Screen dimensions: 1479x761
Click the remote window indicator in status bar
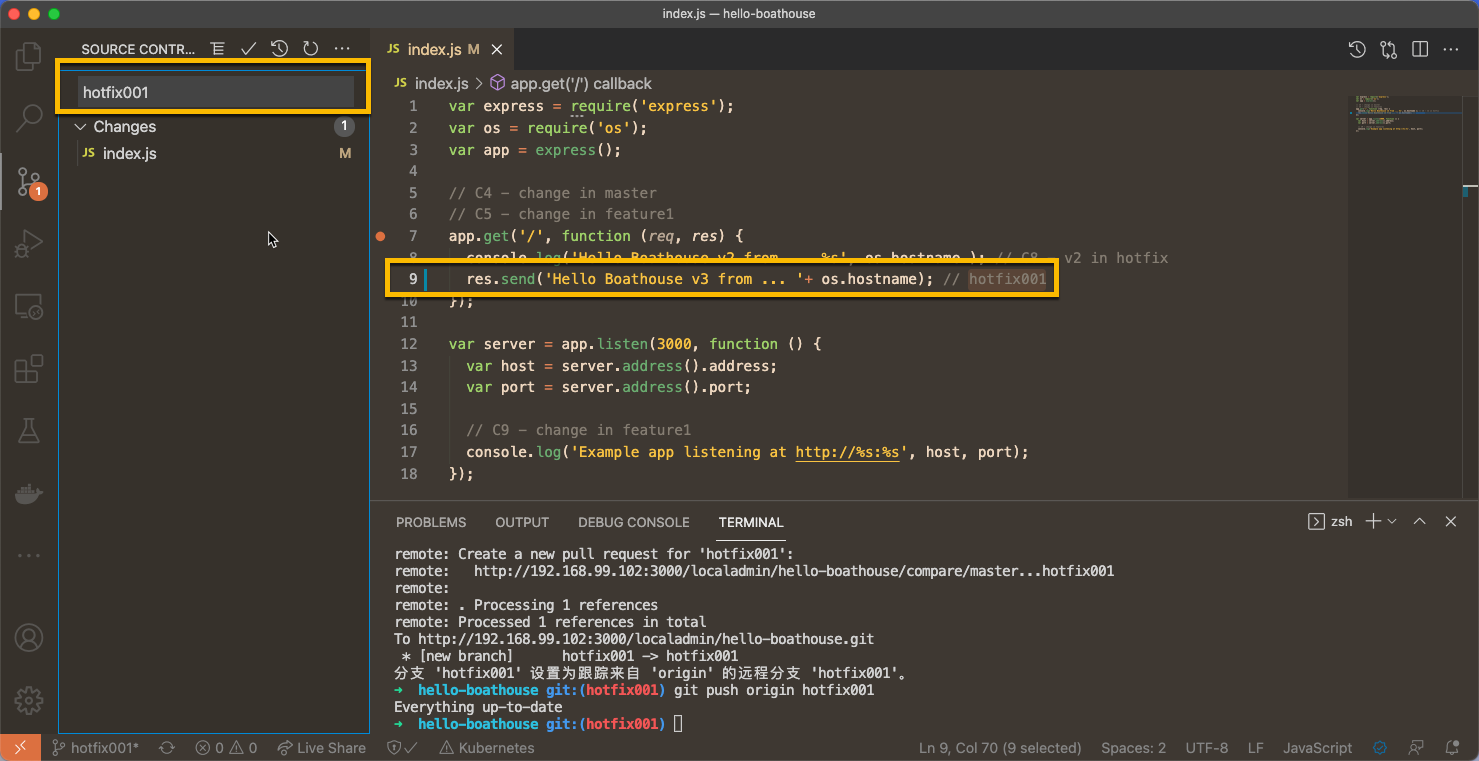20,747
